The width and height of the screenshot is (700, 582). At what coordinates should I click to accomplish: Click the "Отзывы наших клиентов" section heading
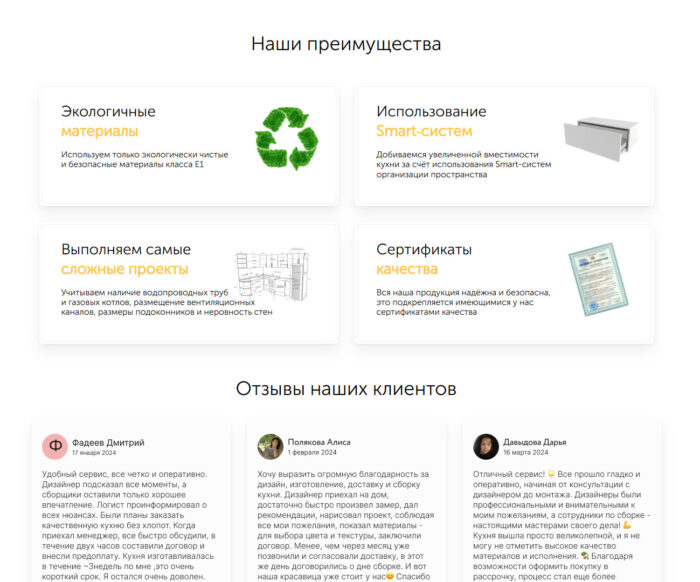tap(346, 388)
